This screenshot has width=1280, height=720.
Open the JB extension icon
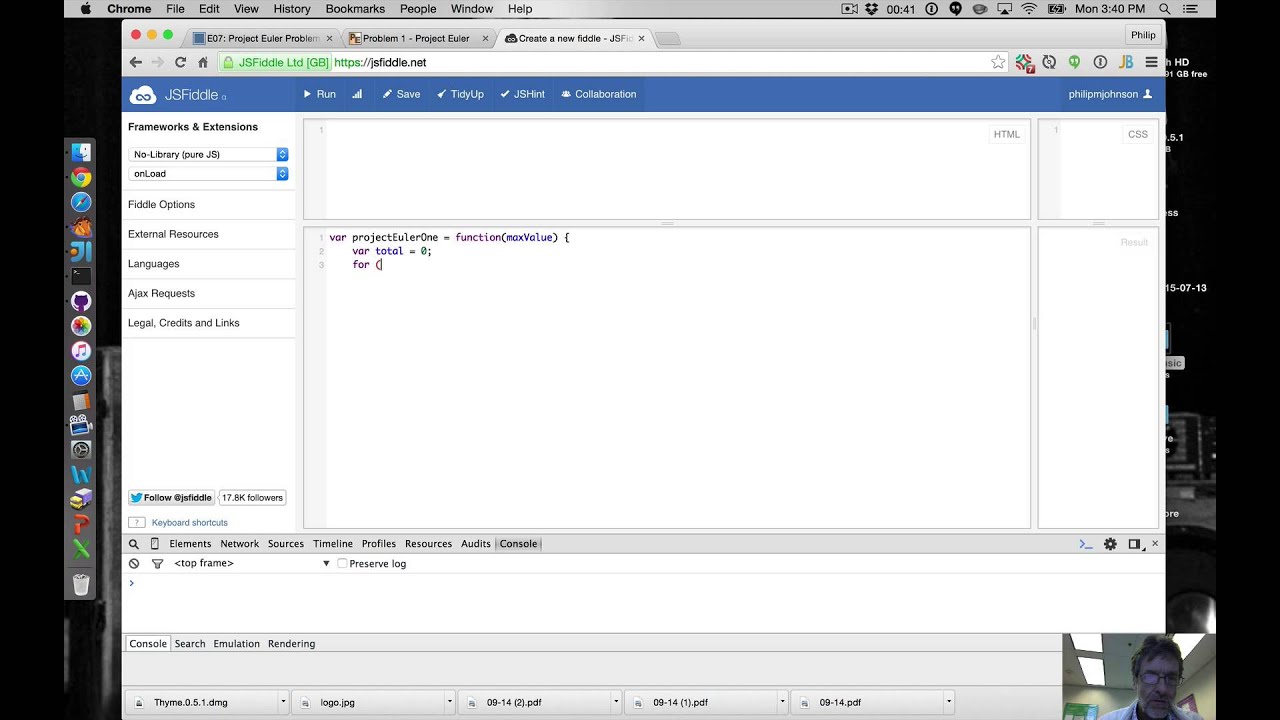[1126, 62]
